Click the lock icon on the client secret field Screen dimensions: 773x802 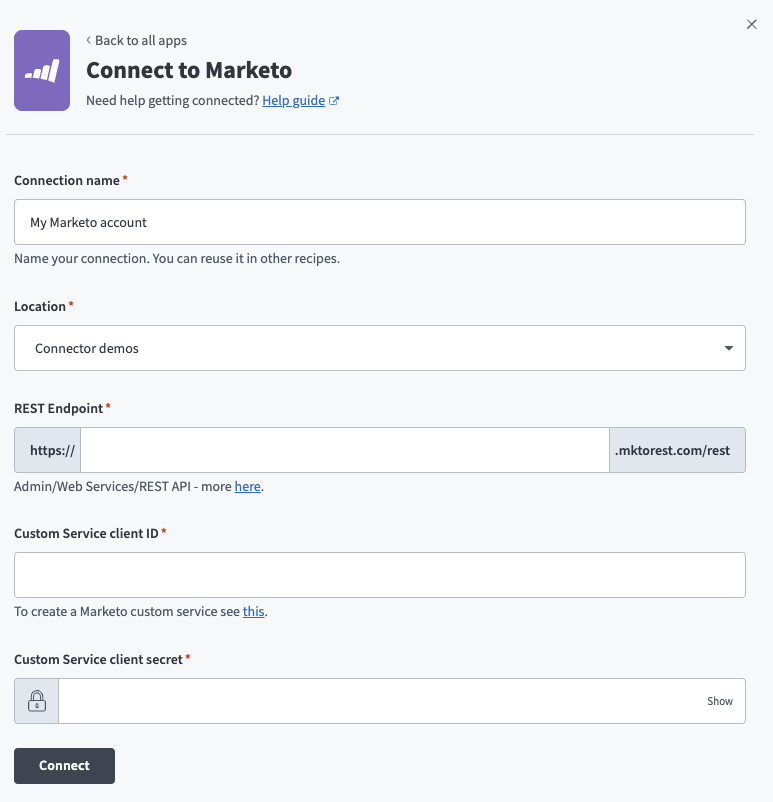[x=36, y=700]
